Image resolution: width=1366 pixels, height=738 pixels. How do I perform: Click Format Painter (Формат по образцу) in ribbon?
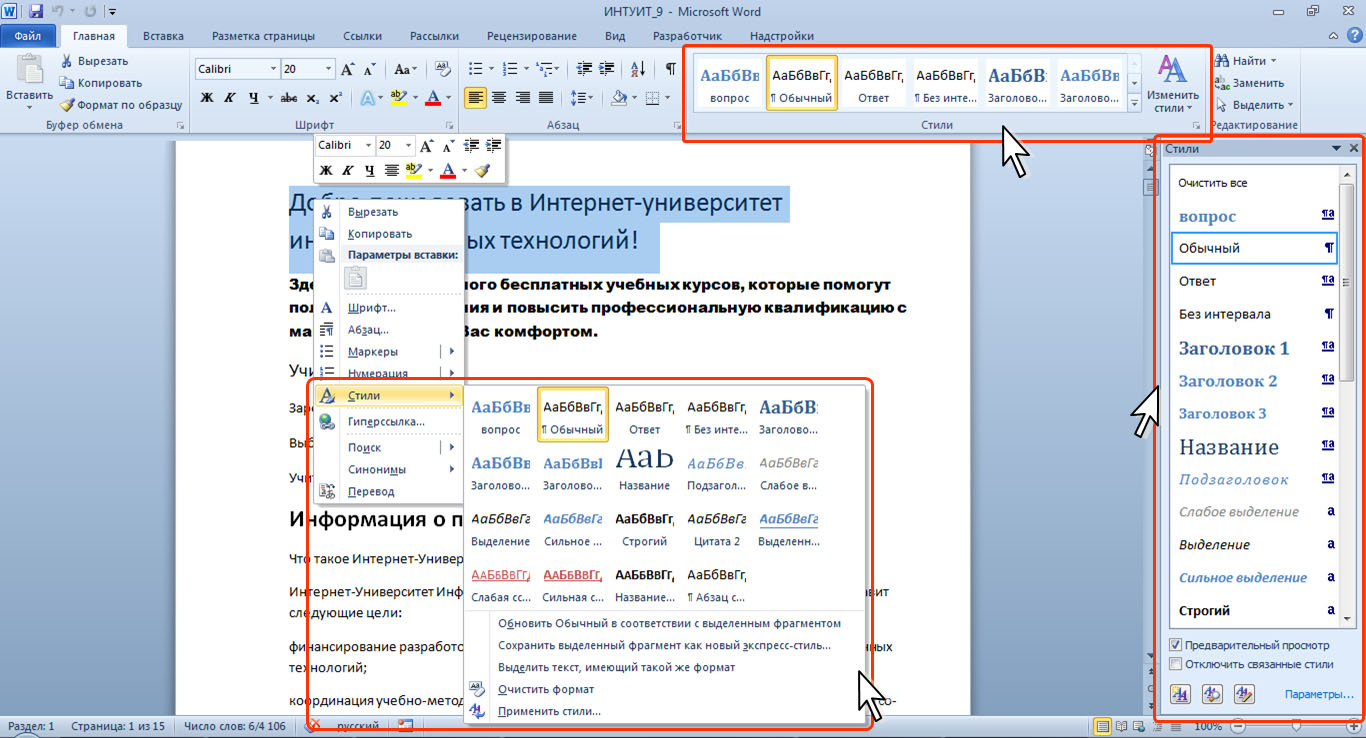point(121,105)
